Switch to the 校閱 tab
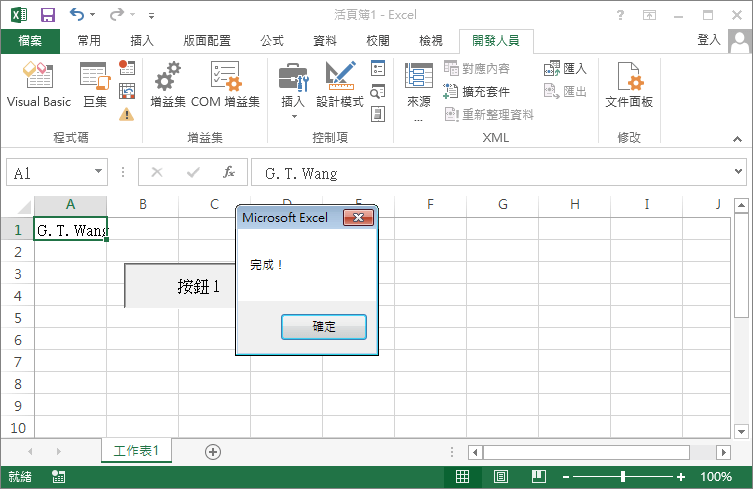Screen dimensions: 753x489 pos(377,41)
